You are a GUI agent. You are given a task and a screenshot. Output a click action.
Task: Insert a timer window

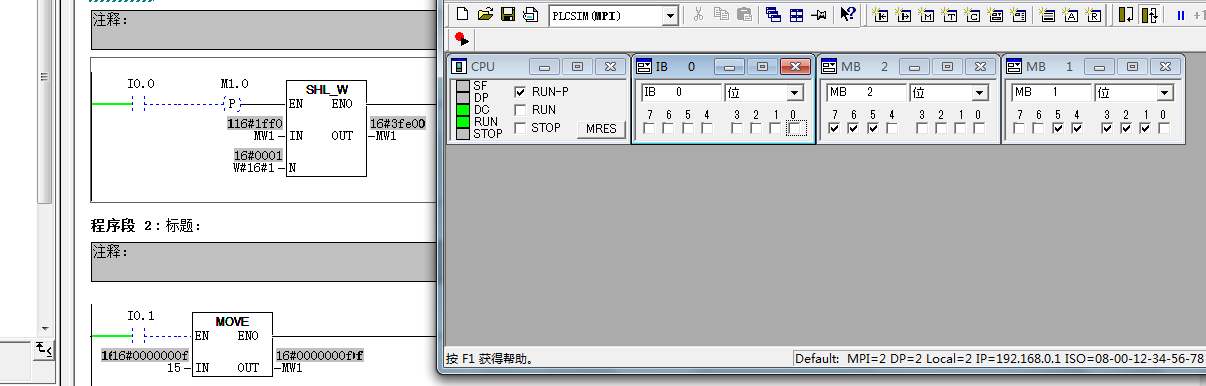tap(949, 15)
